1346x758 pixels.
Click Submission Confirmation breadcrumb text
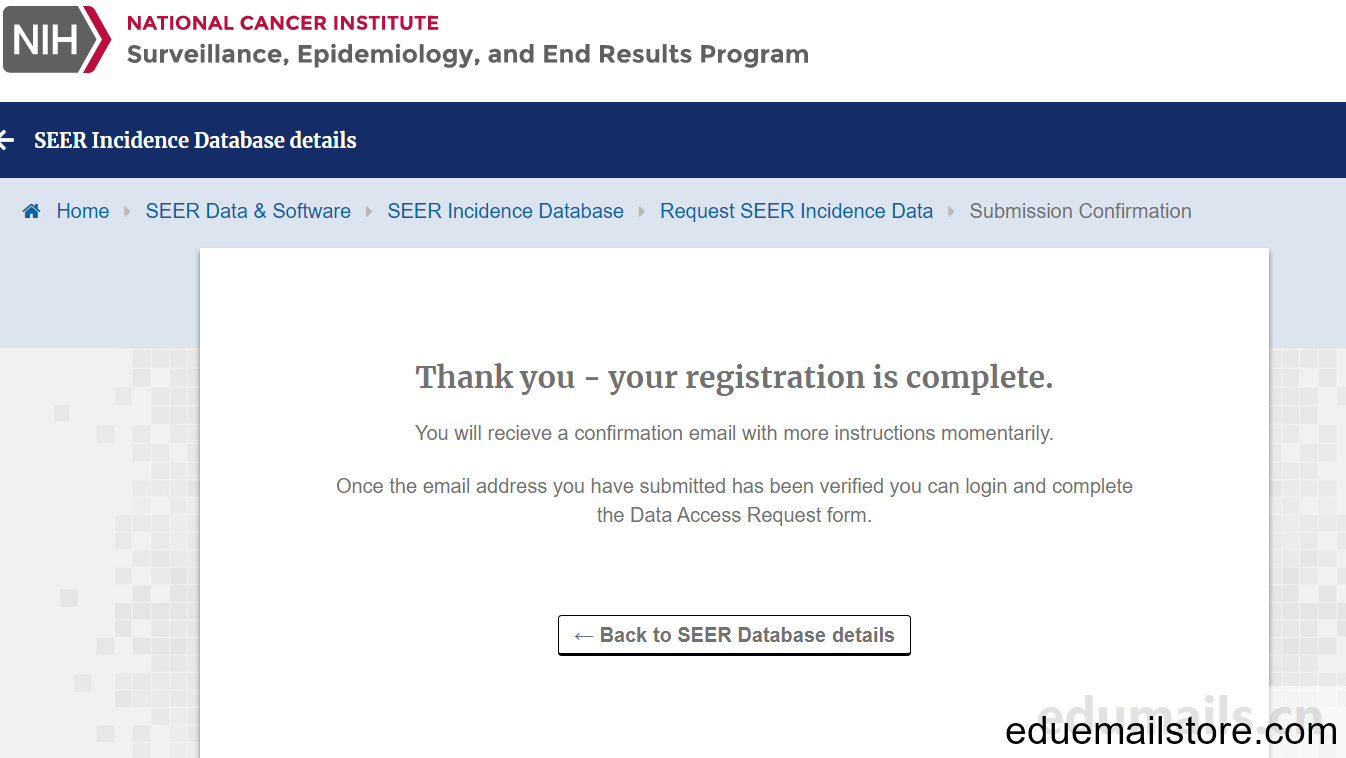point(1081,211)
